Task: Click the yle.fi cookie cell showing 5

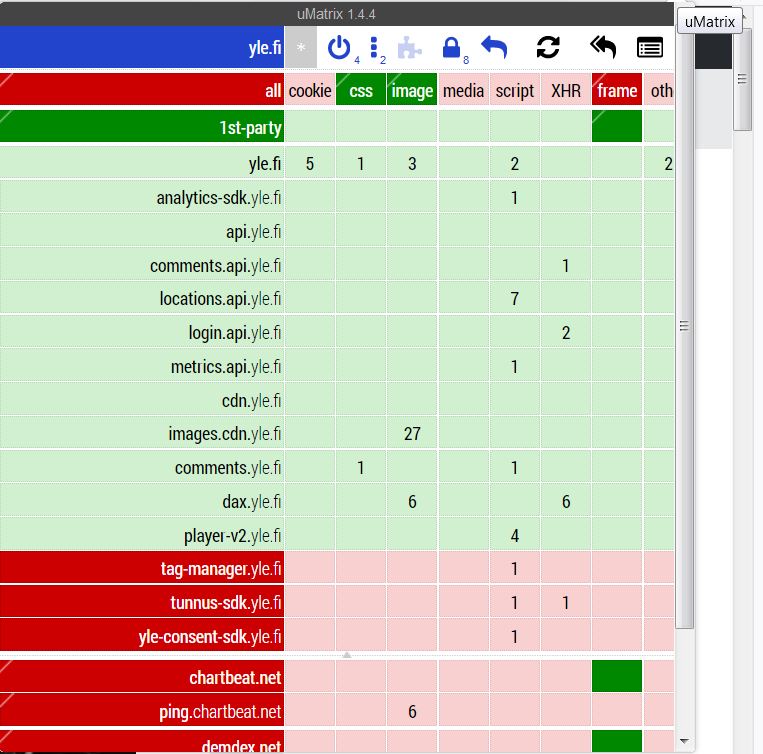Action: tap(309, 163)
